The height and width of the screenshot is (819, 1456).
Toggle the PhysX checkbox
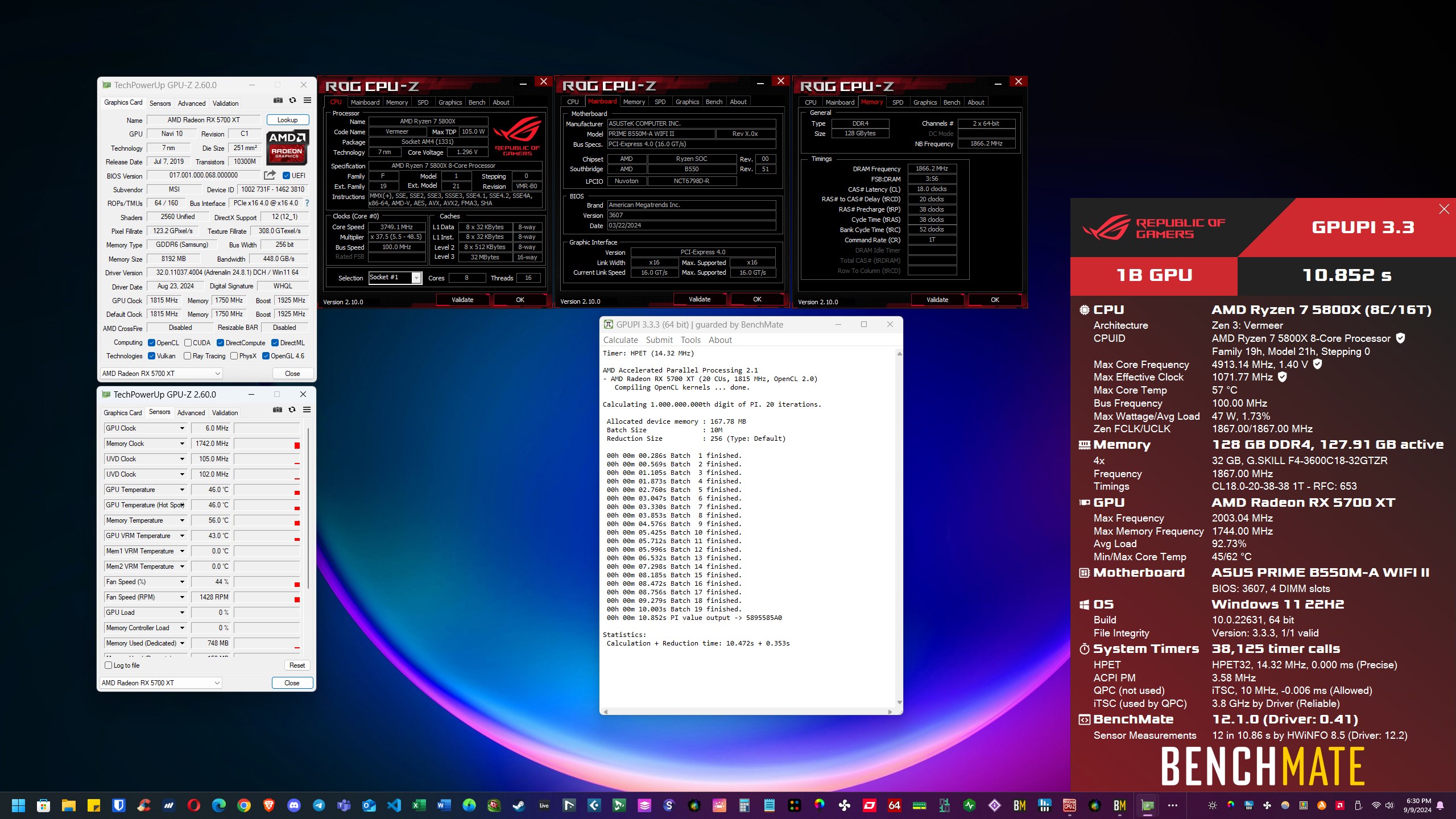[234, 356]
